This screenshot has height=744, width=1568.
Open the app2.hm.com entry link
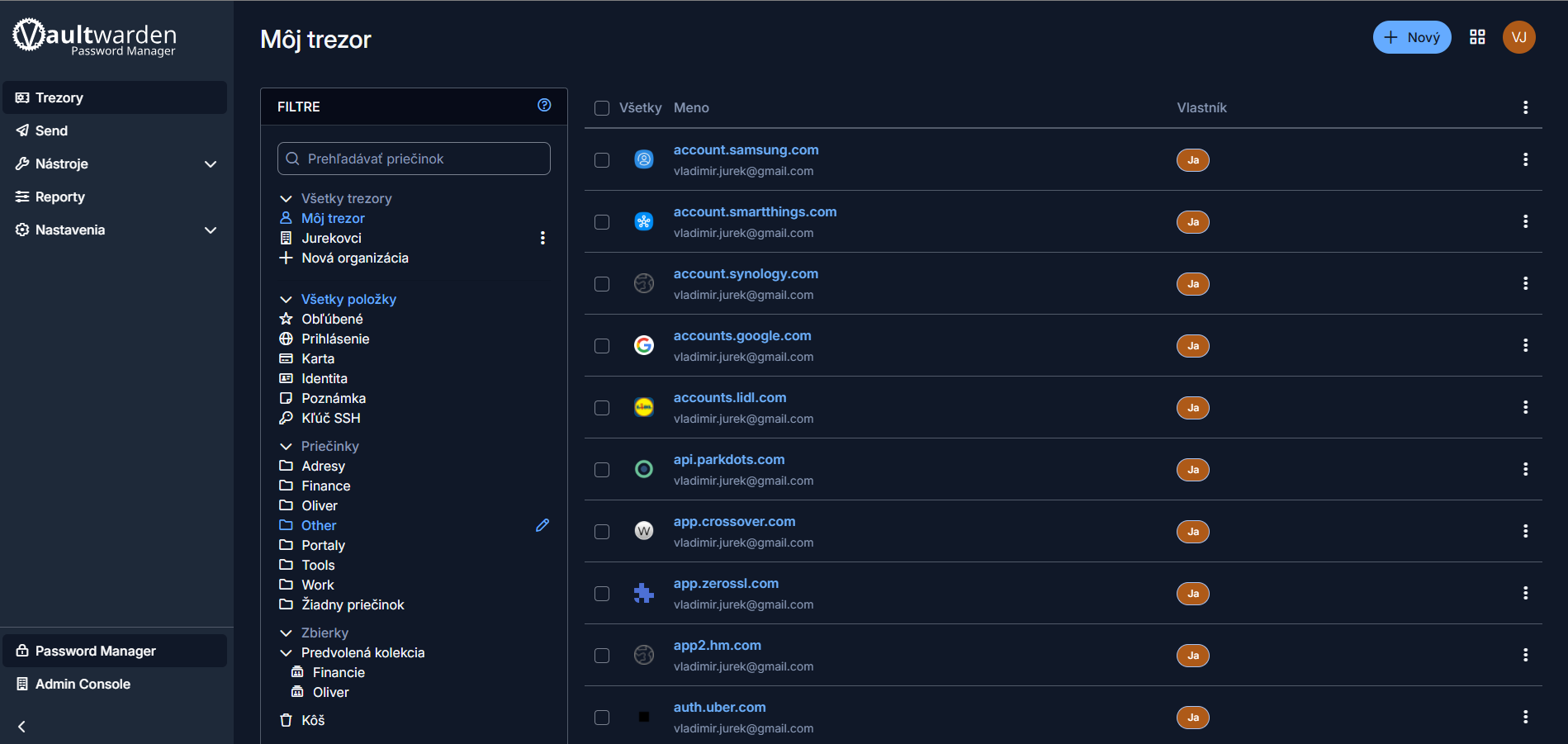tap(718, 645)
